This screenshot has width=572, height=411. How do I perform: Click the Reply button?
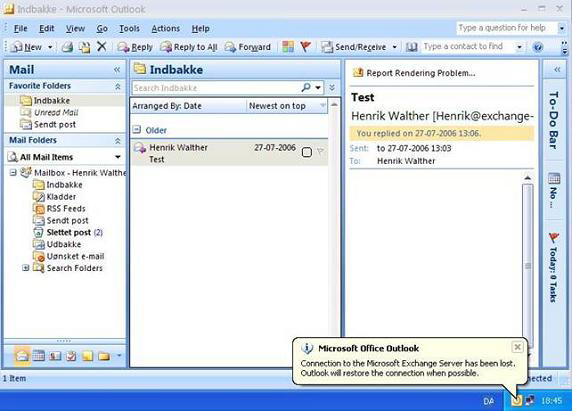(x=135, y=47)
